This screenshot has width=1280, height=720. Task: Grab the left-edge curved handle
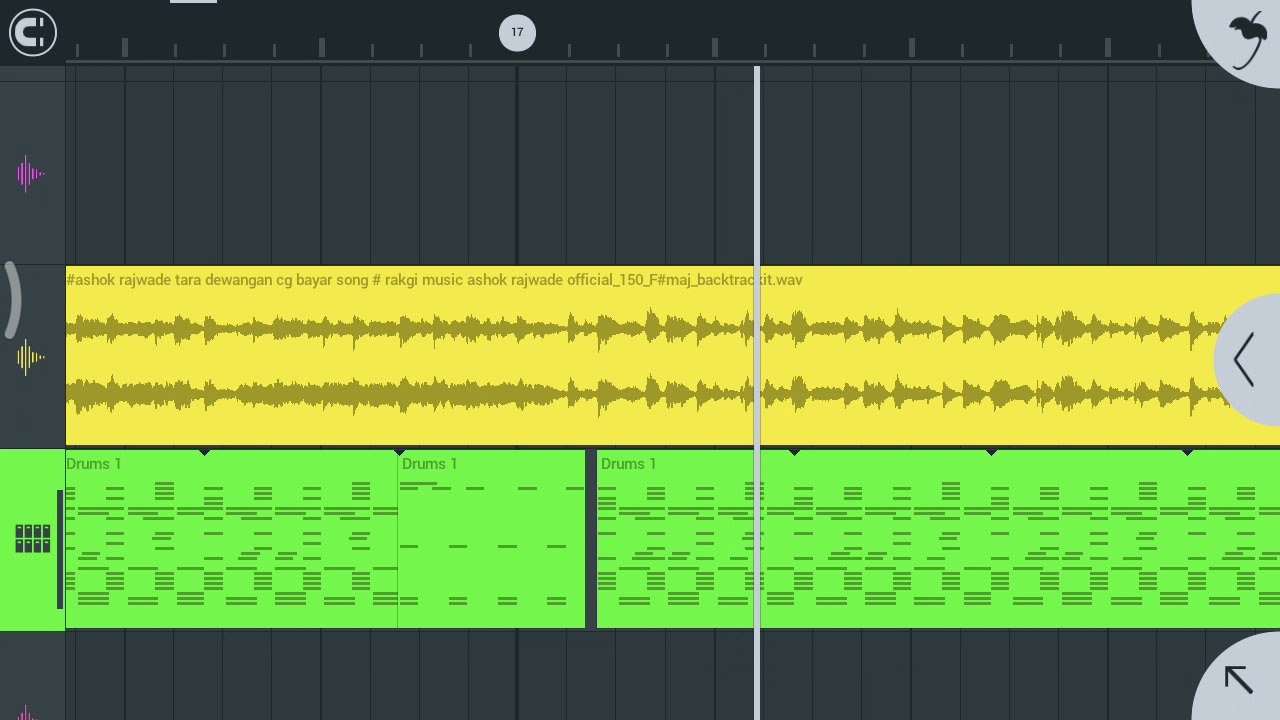point(11,299)
